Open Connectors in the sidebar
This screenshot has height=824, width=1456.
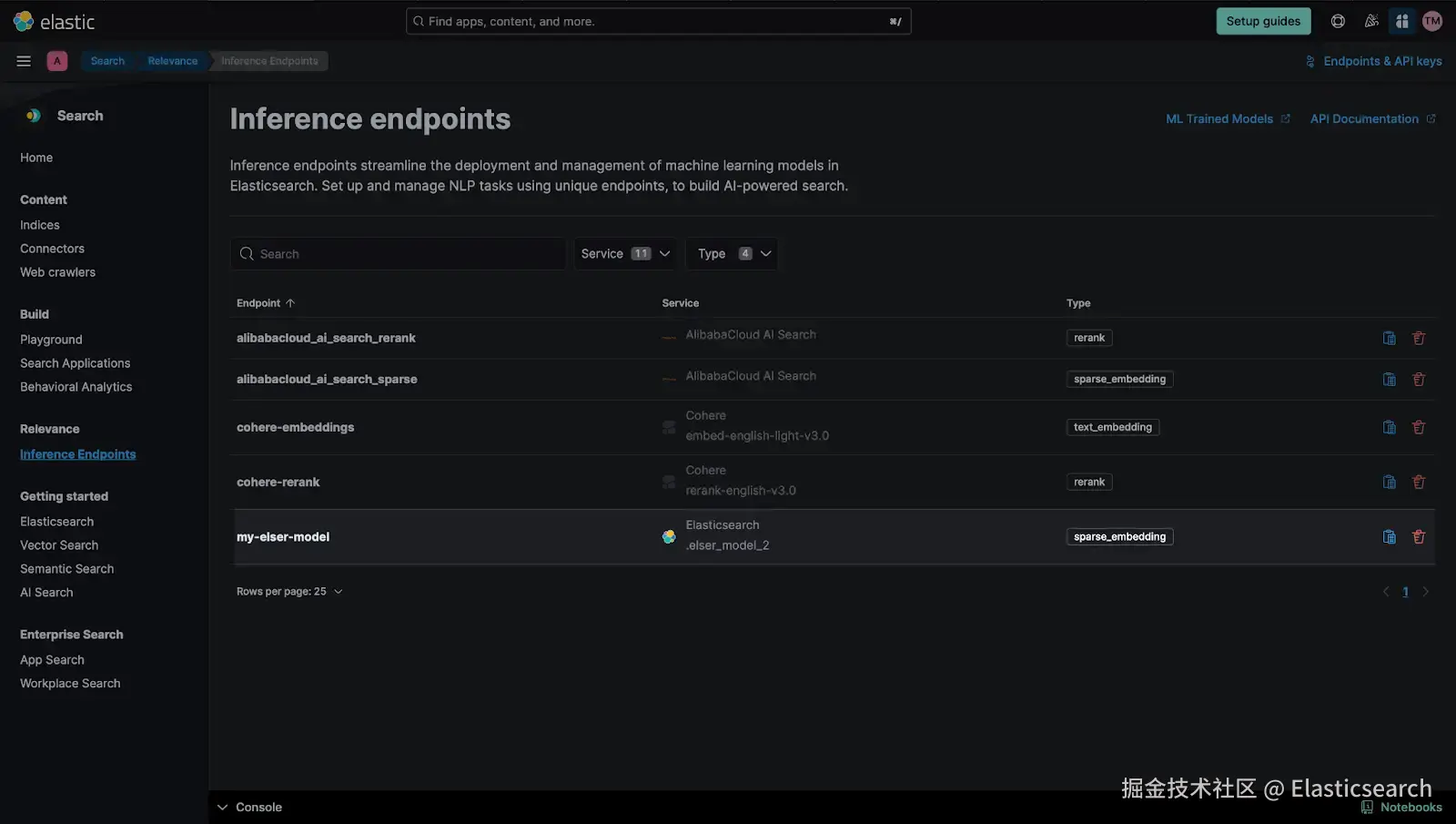point(52,249)
